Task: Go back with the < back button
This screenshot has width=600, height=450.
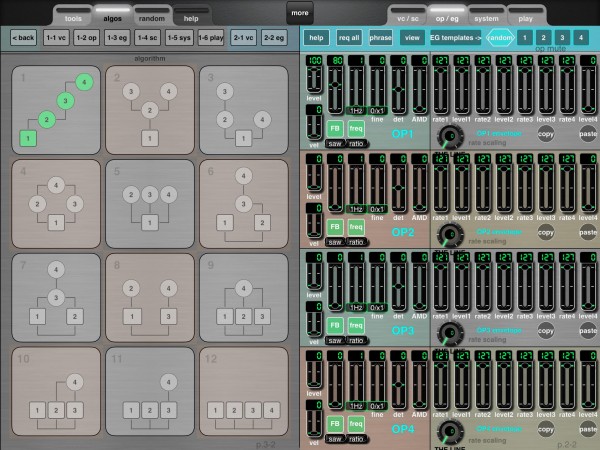Action: click(23, 38)
